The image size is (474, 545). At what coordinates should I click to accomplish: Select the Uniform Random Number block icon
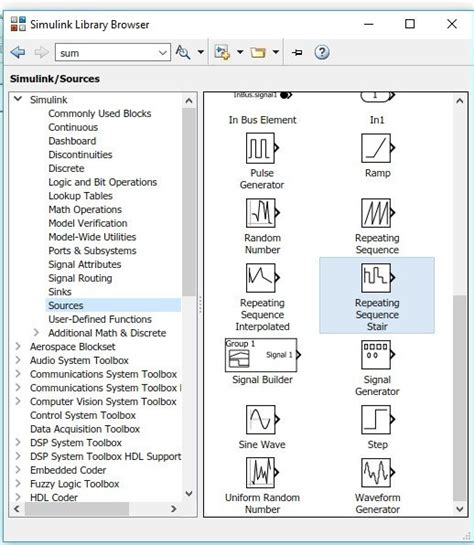(x=262, y=473)
